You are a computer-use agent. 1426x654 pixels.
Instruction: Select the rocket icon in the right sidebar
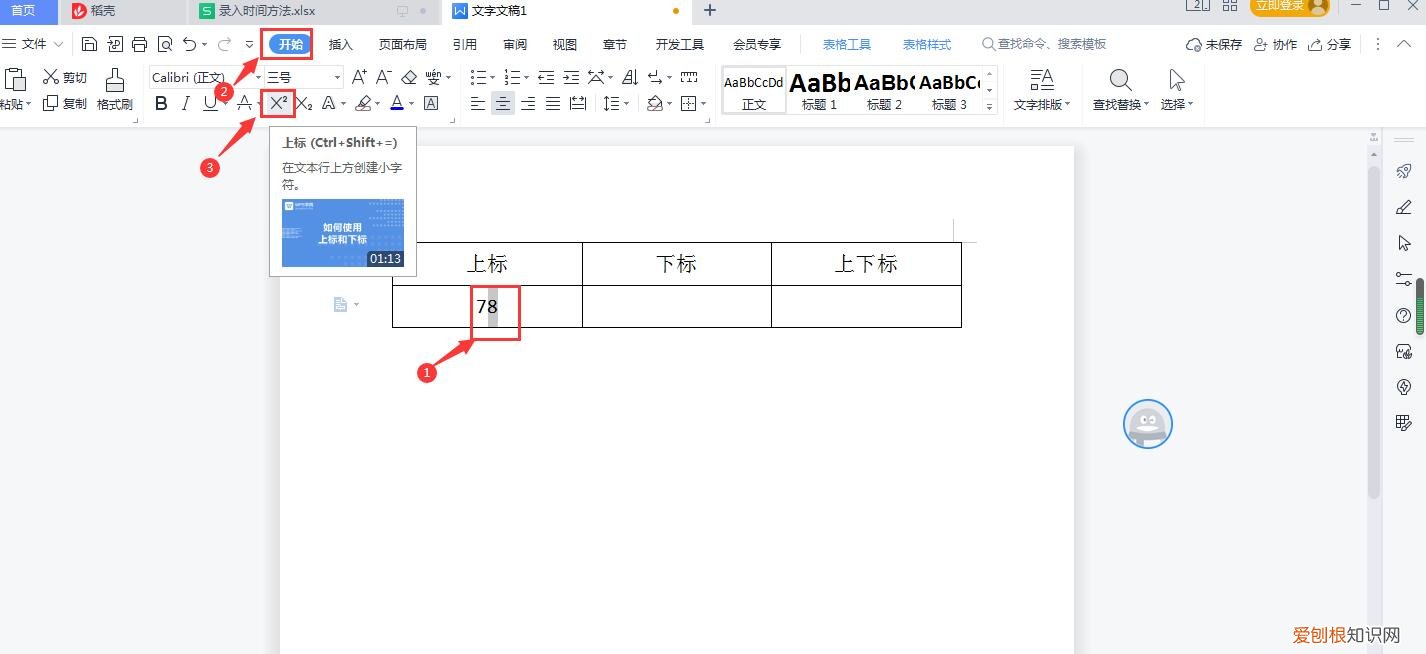(1404, 171)
